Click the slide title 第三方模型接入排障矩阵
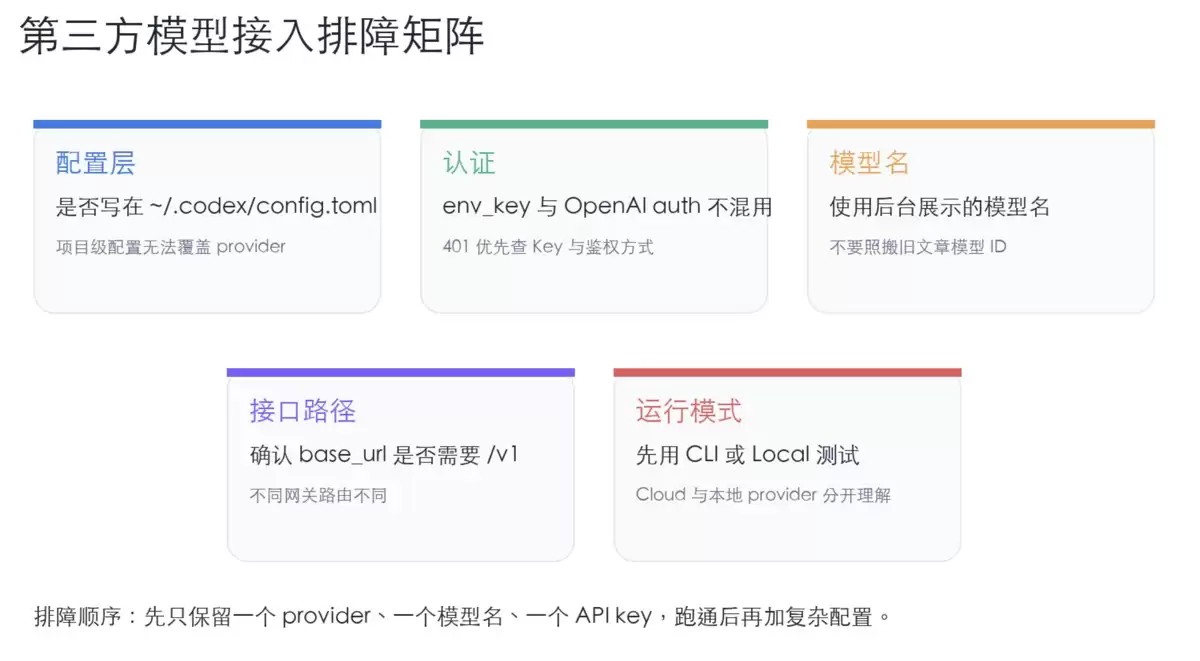This screenshot has width=1200, height=661. 252,37
